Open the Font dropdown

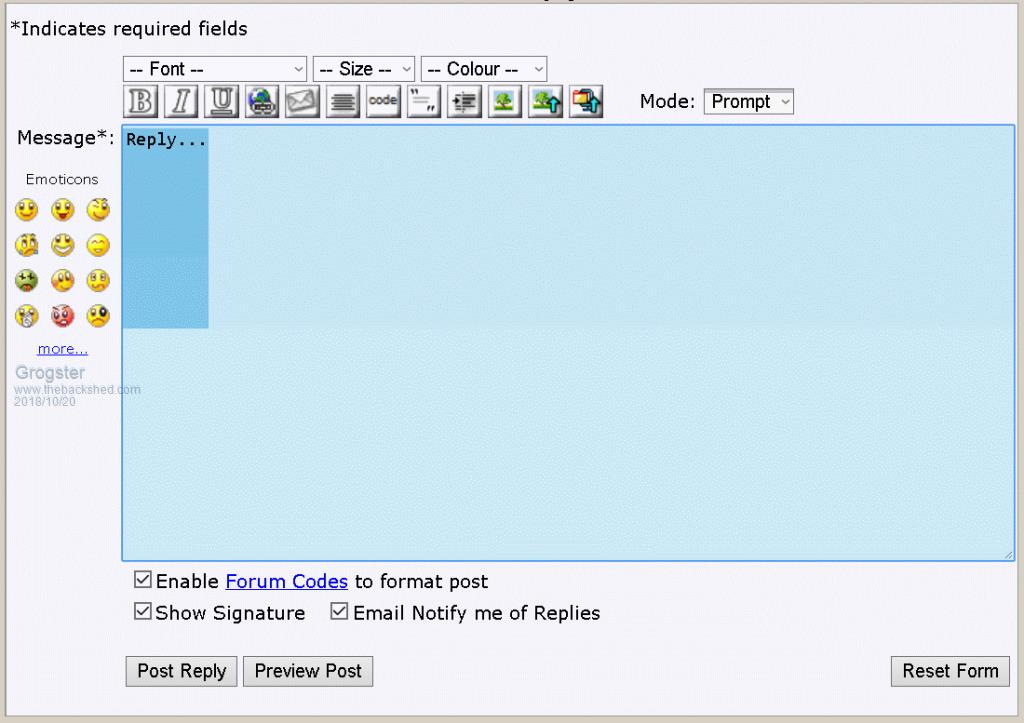(215, 69)
